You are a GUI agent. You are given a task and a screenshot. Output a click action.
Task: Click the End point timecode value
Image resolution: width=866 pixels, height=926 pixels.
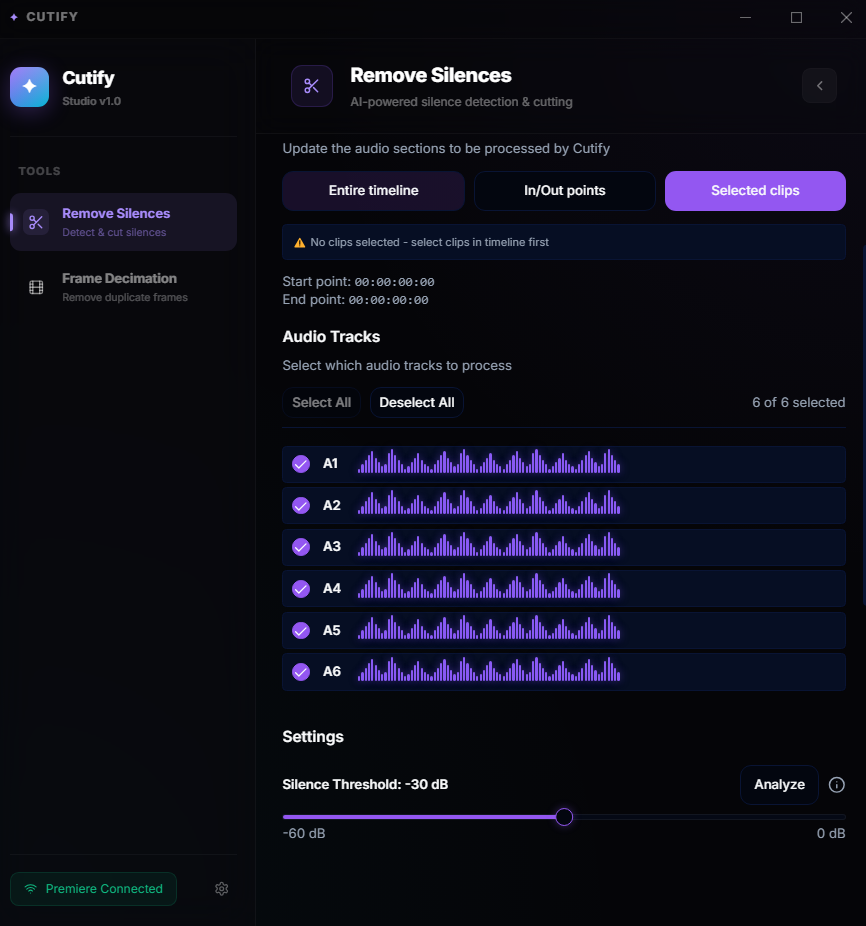(389, 300)
